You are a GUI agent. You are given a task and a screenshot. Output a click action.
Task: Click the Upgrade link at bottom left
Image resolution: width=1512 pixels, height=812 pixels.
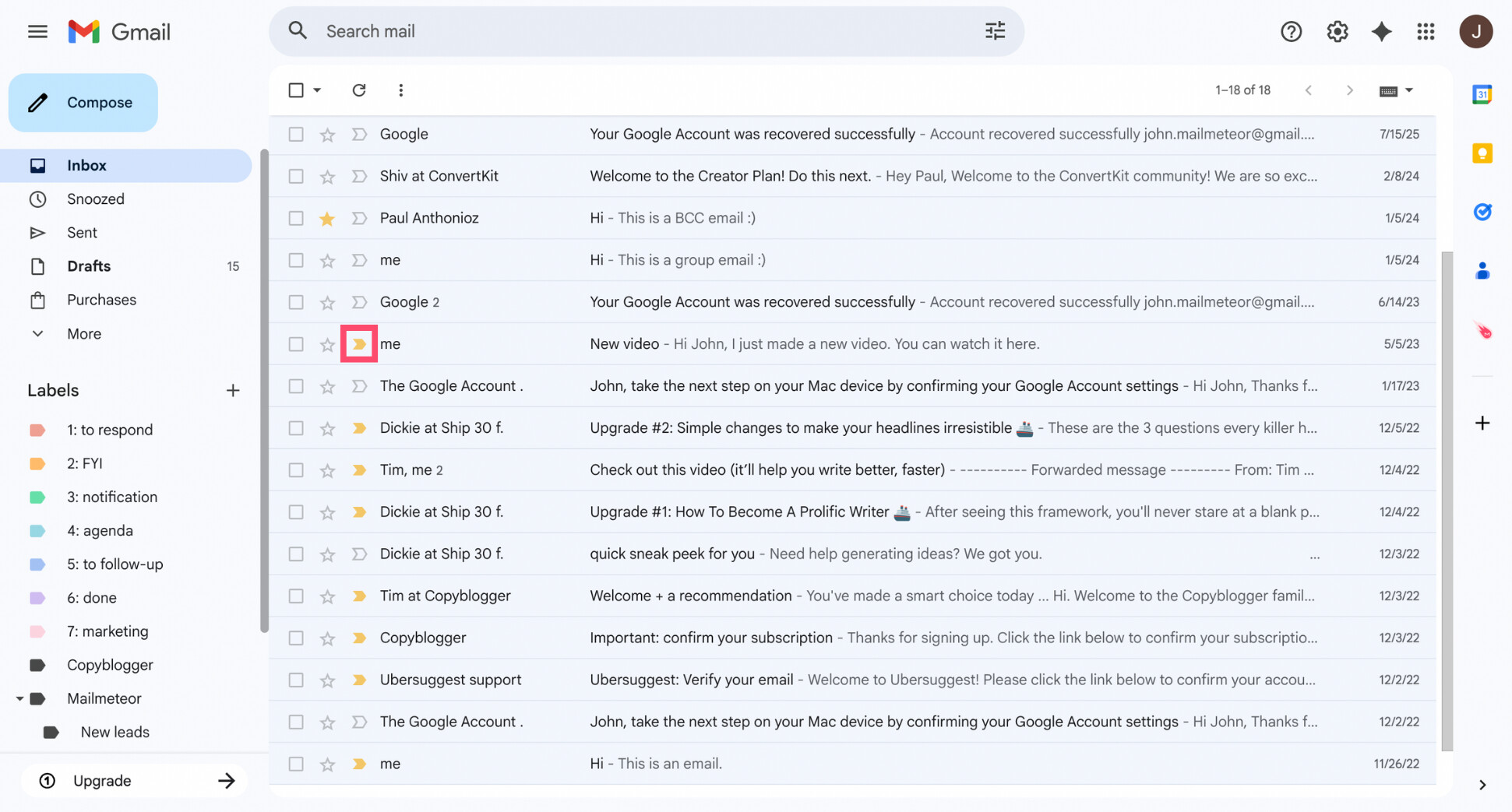tap(102, 780)
